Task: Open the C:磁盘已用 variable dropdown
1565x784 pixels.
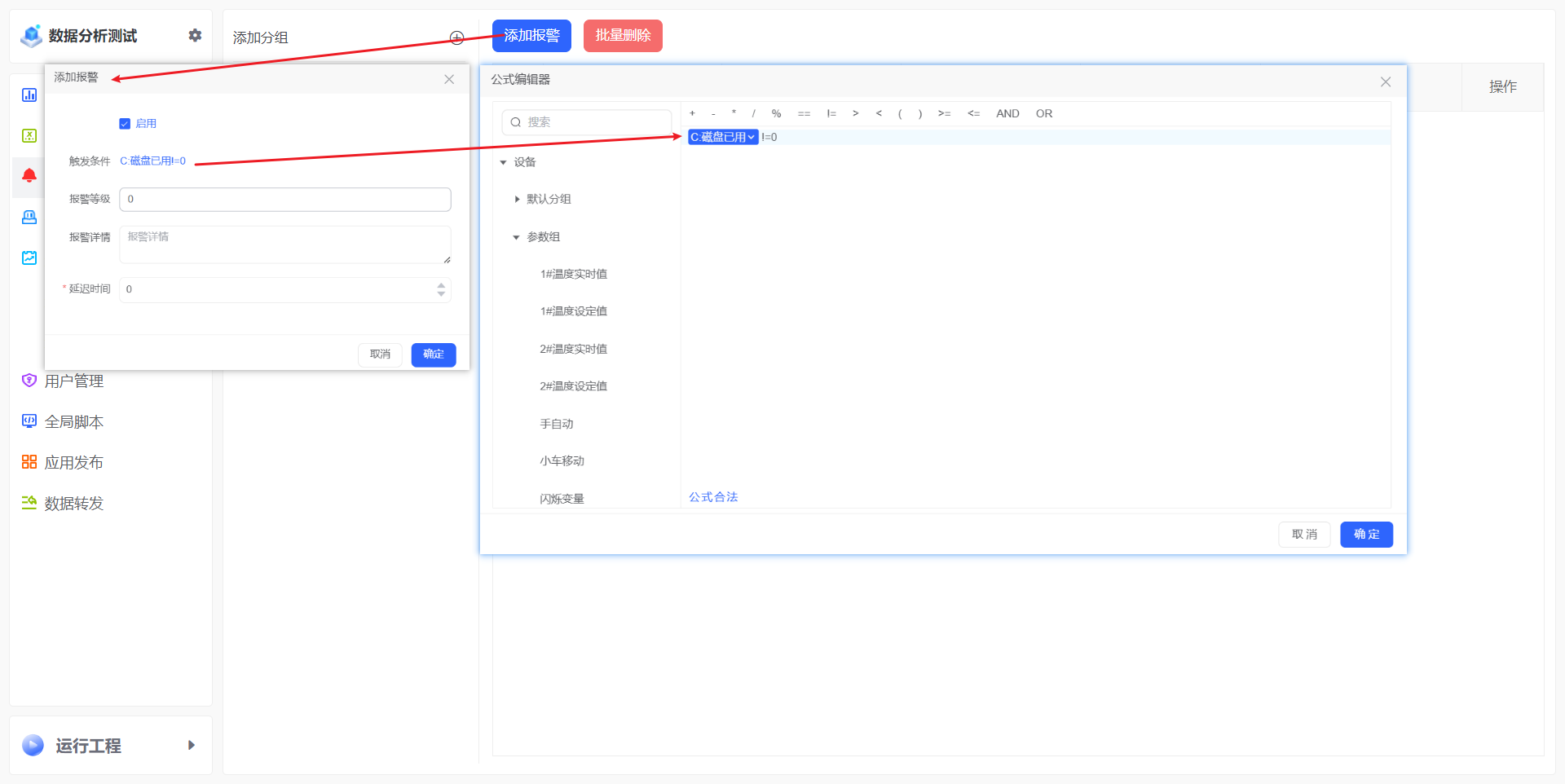Action: [751, 137]
